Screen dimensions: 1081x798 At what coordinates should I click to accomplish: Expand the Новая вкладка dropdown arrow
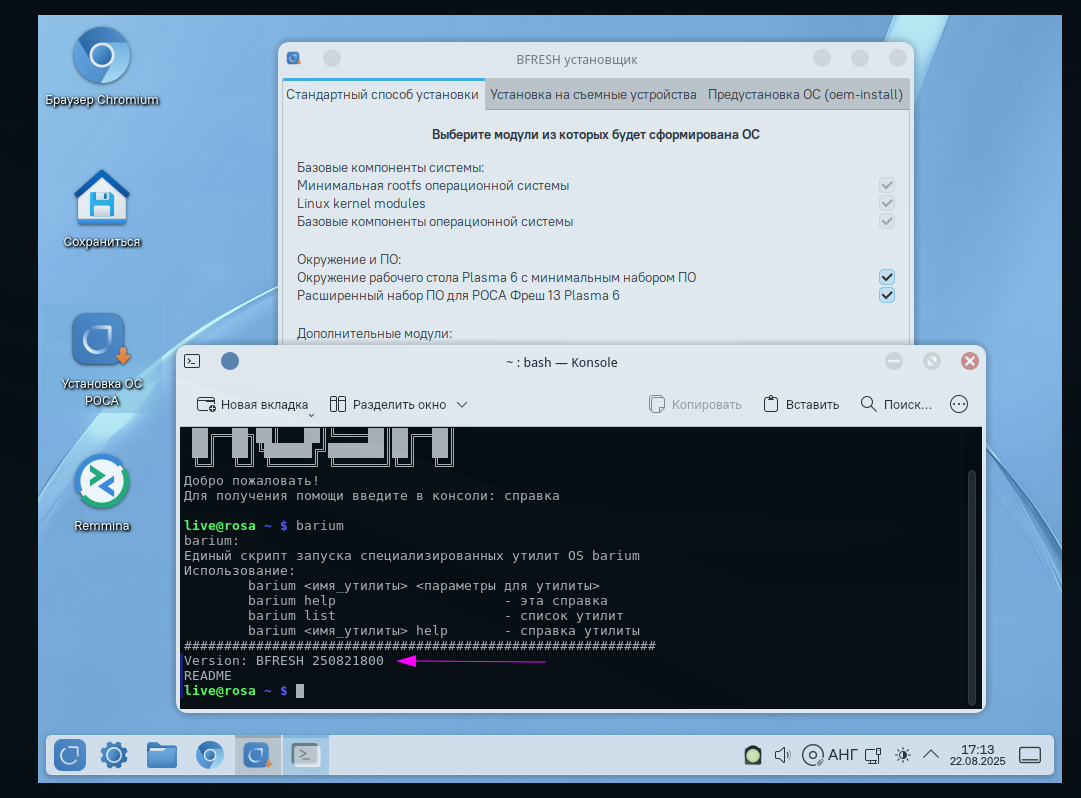point(311,413)
